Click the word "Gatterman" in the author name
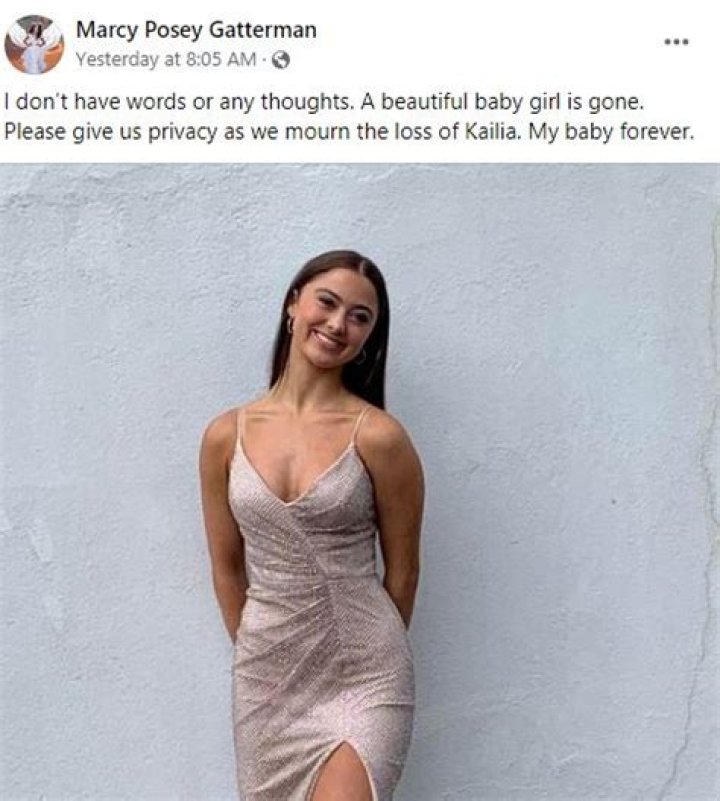 tap(264, 30)
